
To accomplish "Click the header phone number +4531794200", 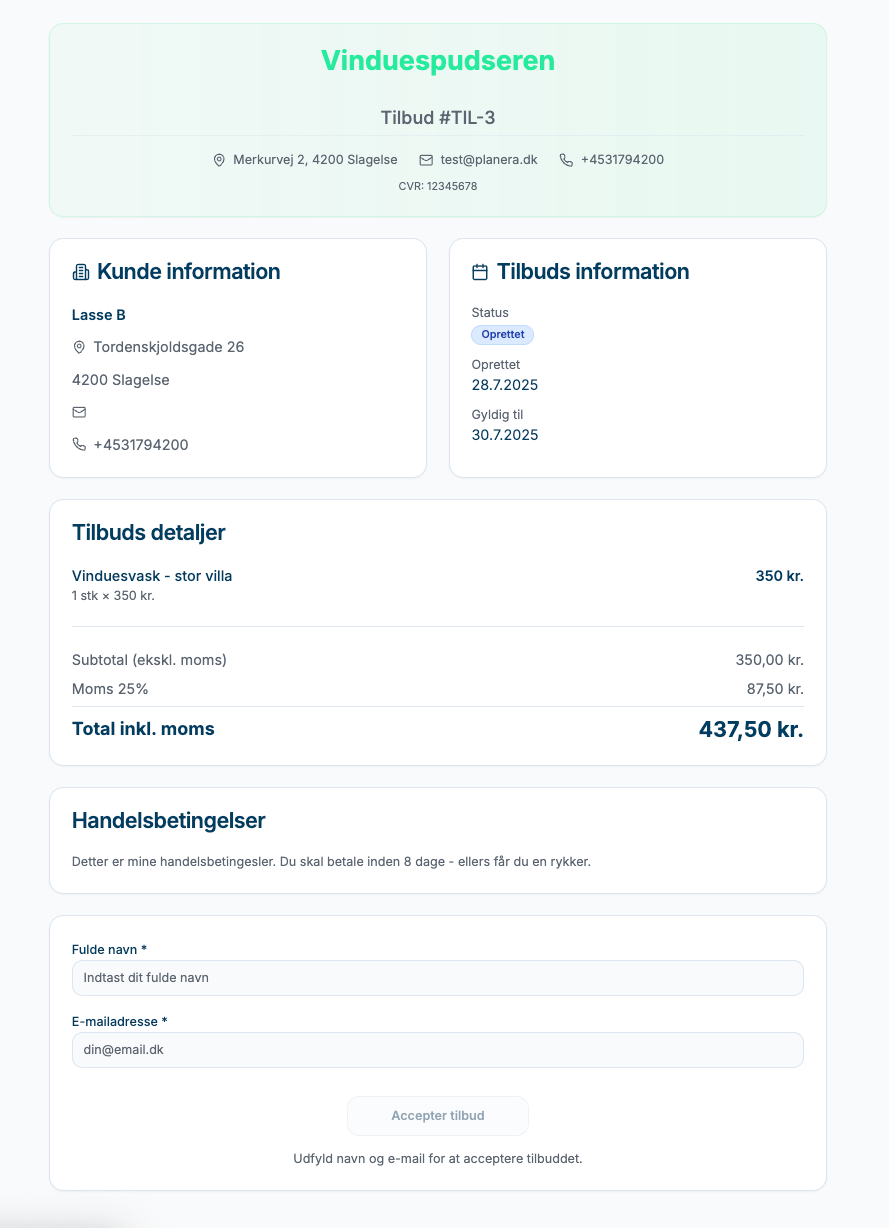I will [x=622, y=160].
